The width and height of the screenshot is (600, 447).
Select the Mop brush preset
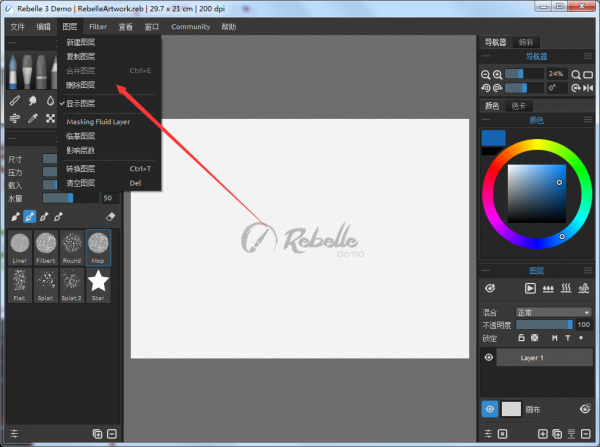98,246
